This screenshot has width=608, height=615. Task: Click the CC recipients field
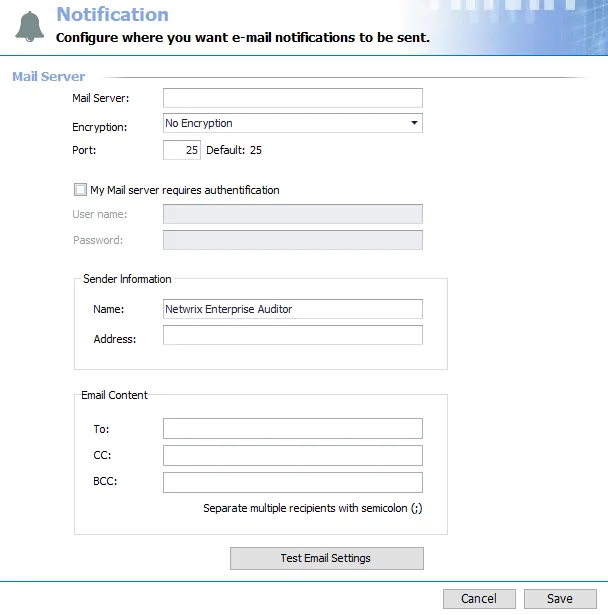click(293, 455)
